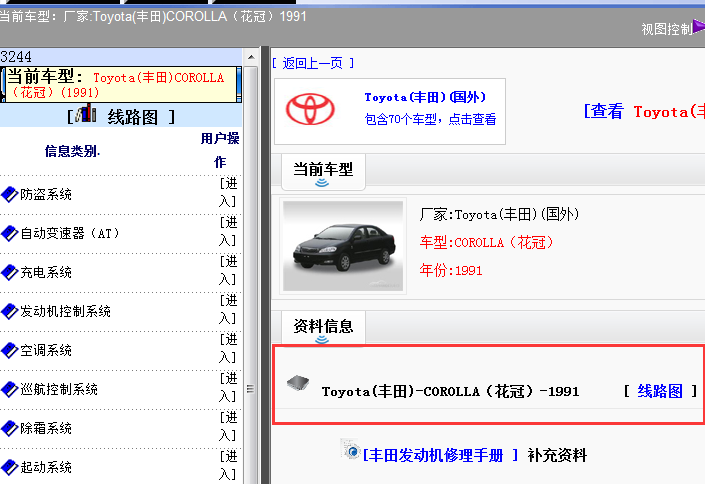The width and height of the screenshot is (705, 484).
Task: Click the 防盗系统 row text
Action: click(x=46, y=194)
